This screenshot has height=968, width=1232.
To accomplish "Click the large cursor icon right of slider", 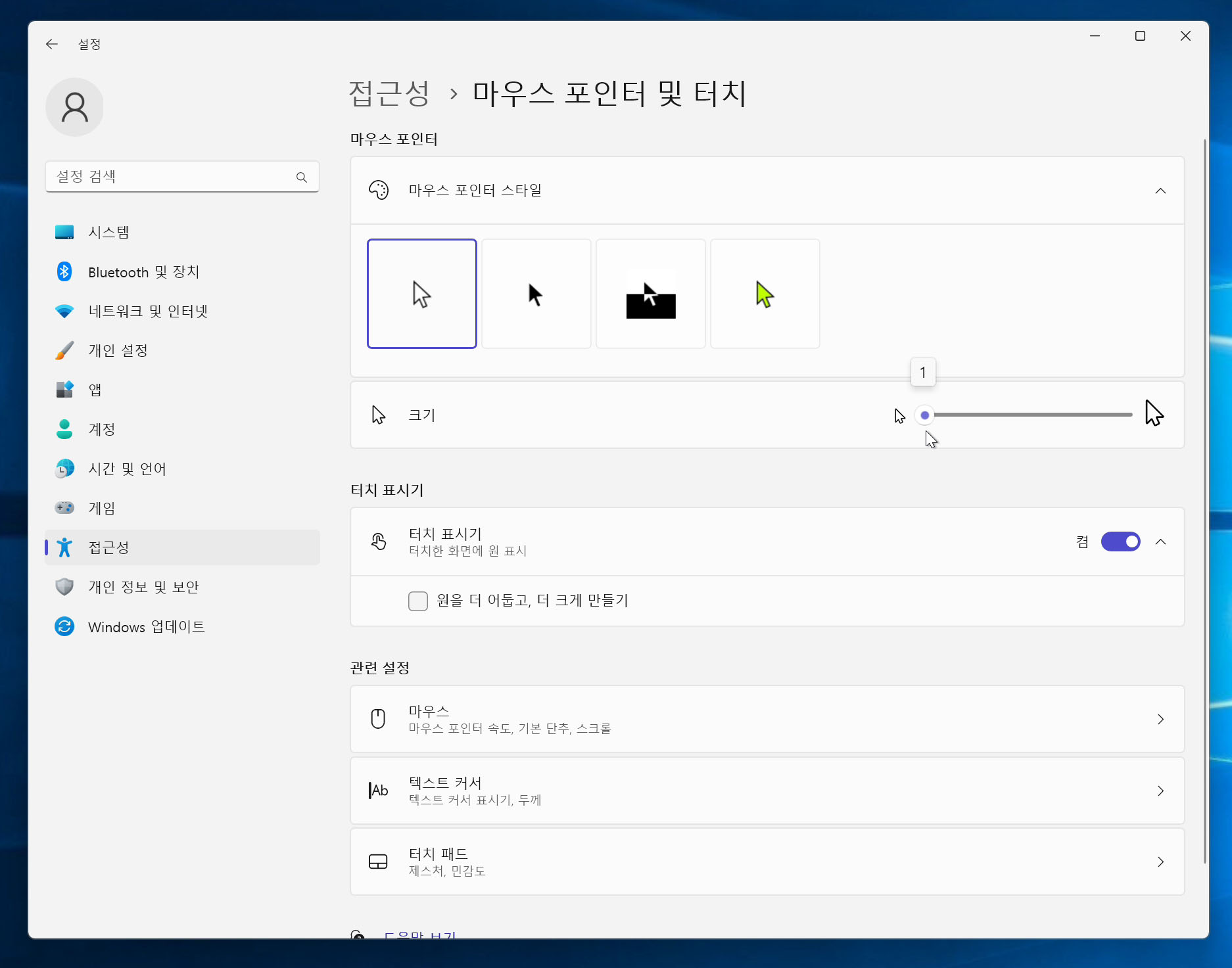I will [x=1154, y=413].
